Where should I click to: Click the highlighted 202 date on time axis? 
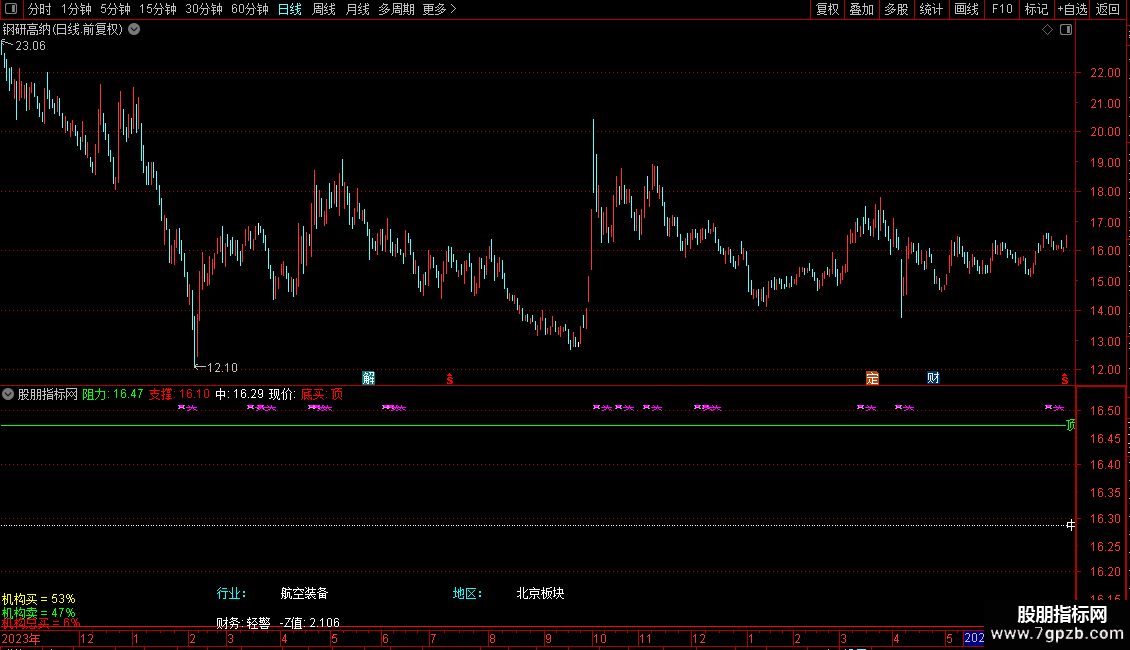[x=974, y=638]
